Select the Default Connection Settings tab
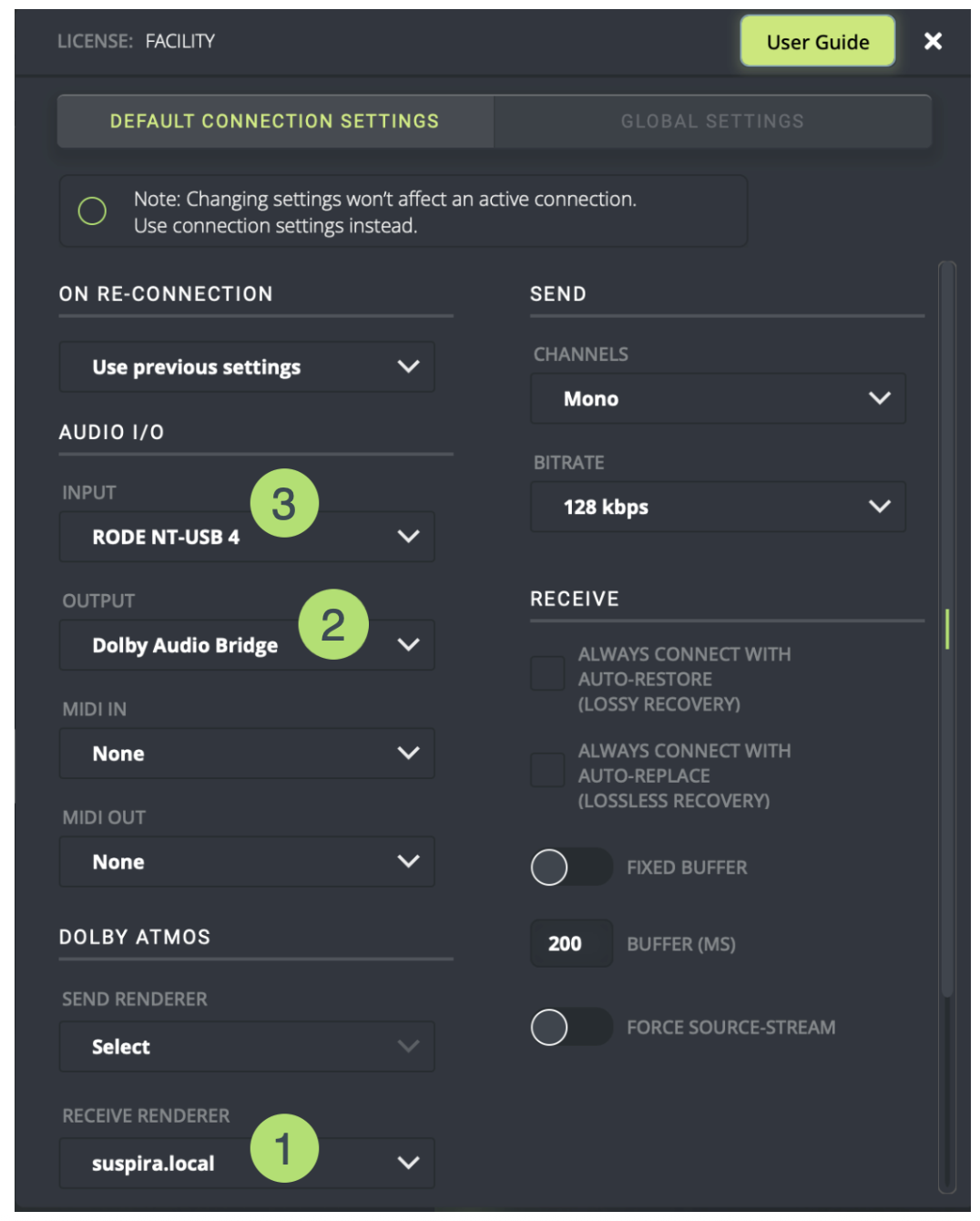 click(275, 121)
